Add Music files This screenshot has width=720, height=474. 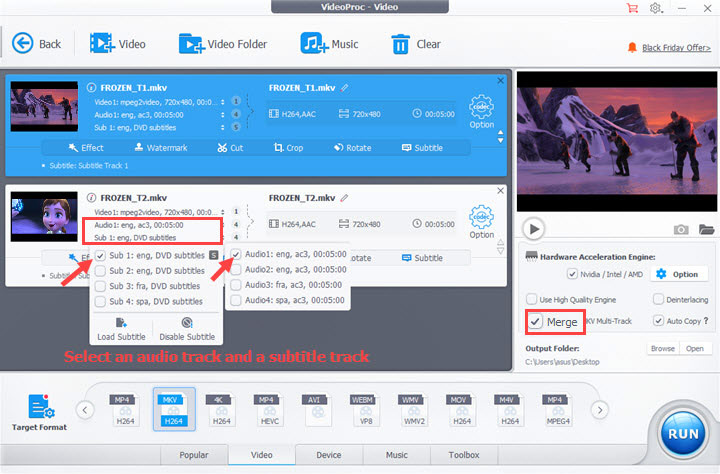click(x=329, y=44)
